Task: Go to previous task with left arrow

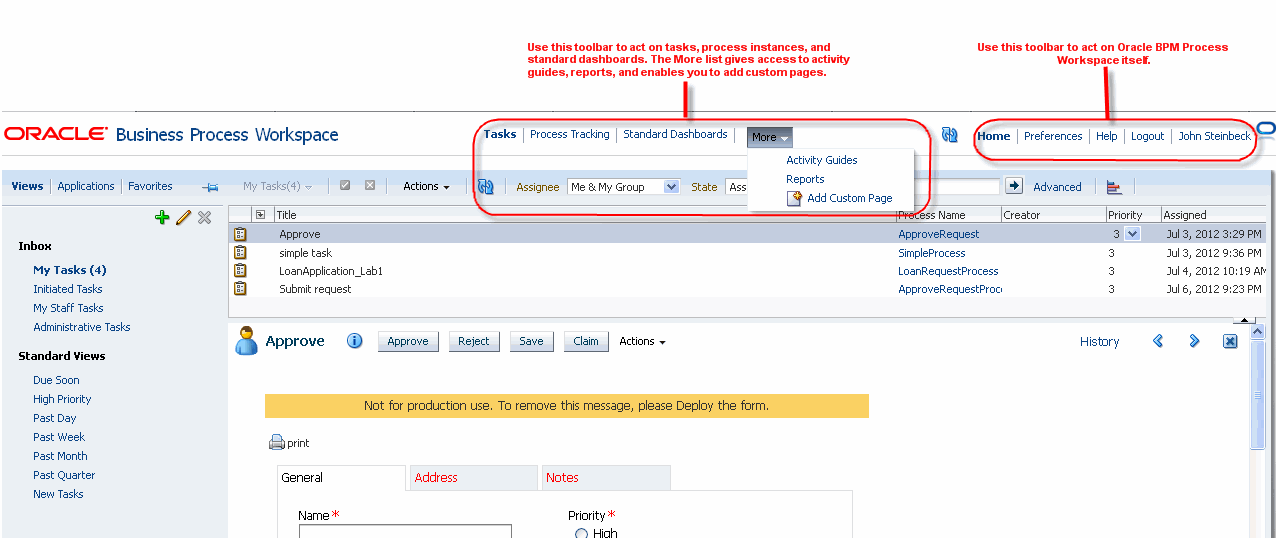Action: tap(1158, 341)
